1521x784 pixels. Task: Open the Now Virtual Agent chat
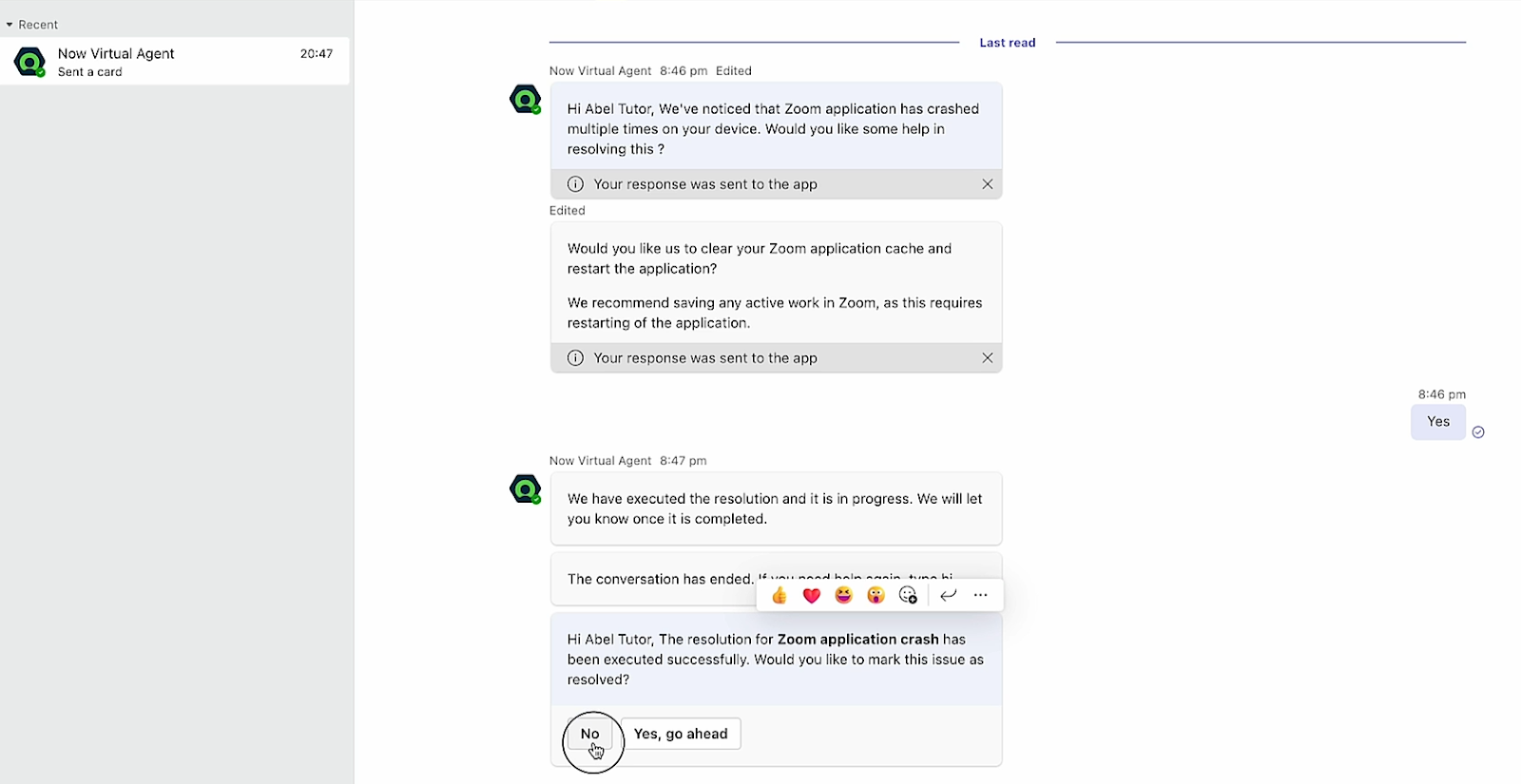click(x=175, y=62)
